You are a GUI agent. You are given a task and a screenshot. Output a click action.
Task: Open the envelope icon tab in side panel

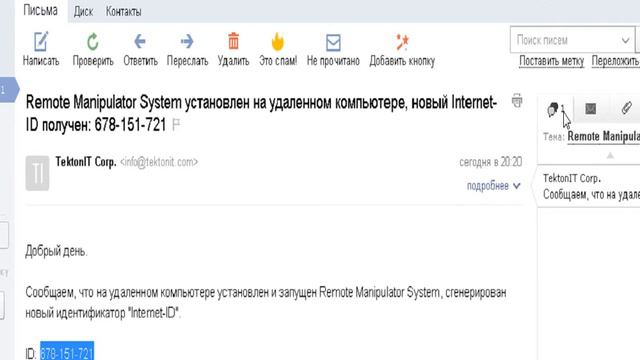point(591,109)
